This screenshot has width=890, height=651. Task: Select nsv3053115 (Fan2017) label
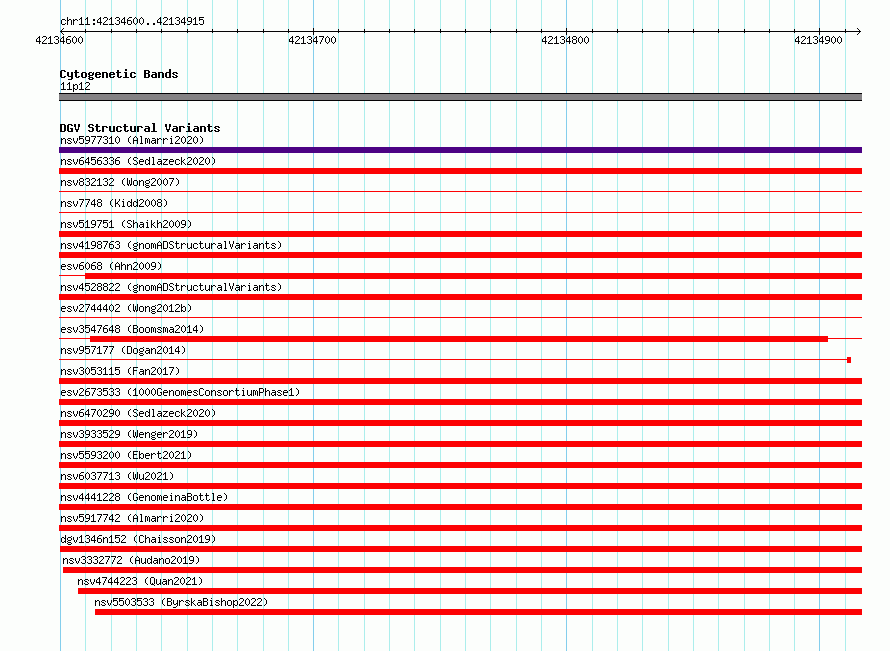pos(120,371)
